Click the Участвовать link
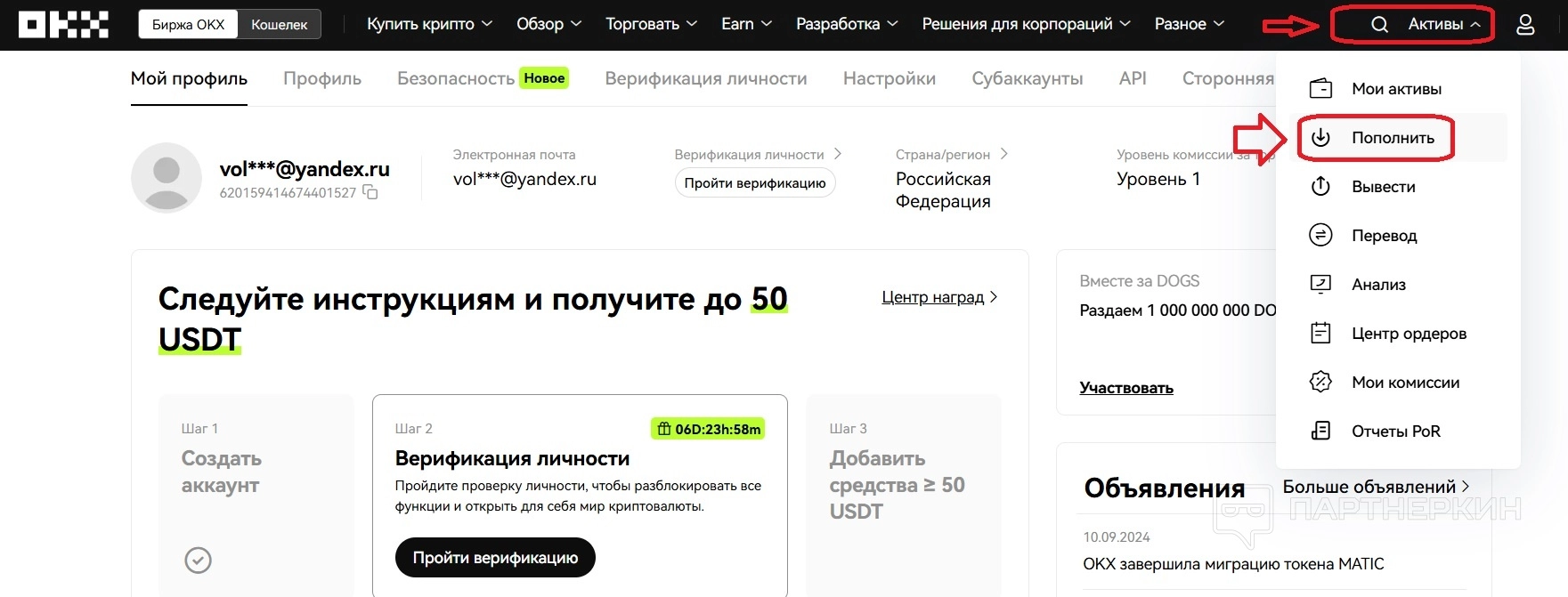 click(x=1126, y=388)
